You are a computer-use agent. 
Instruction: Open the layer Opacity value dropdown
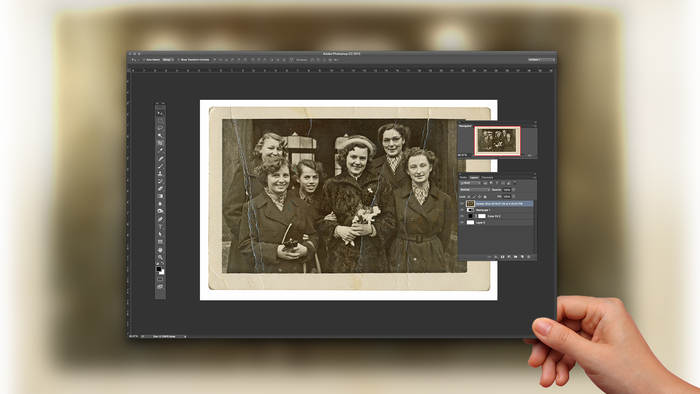pyautogui.click(x=509, y=190)
